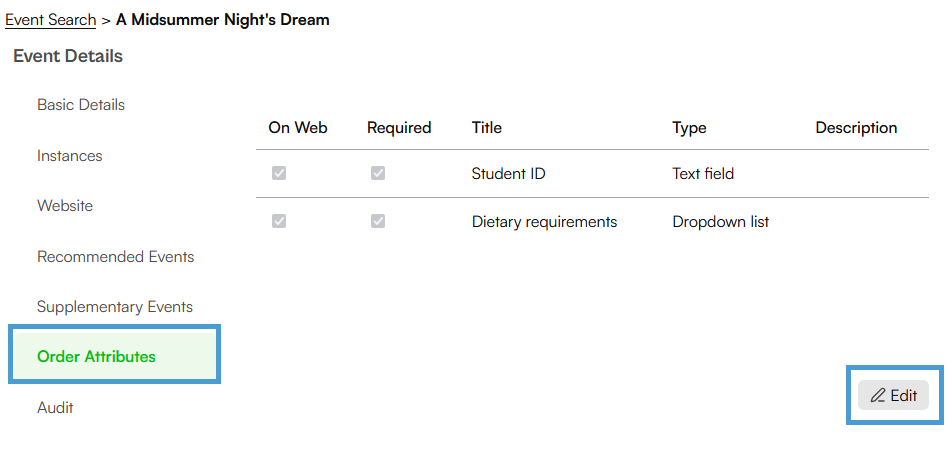The image size is (948, 450).
Task: Click the Title column header
Action: [487, 128]
